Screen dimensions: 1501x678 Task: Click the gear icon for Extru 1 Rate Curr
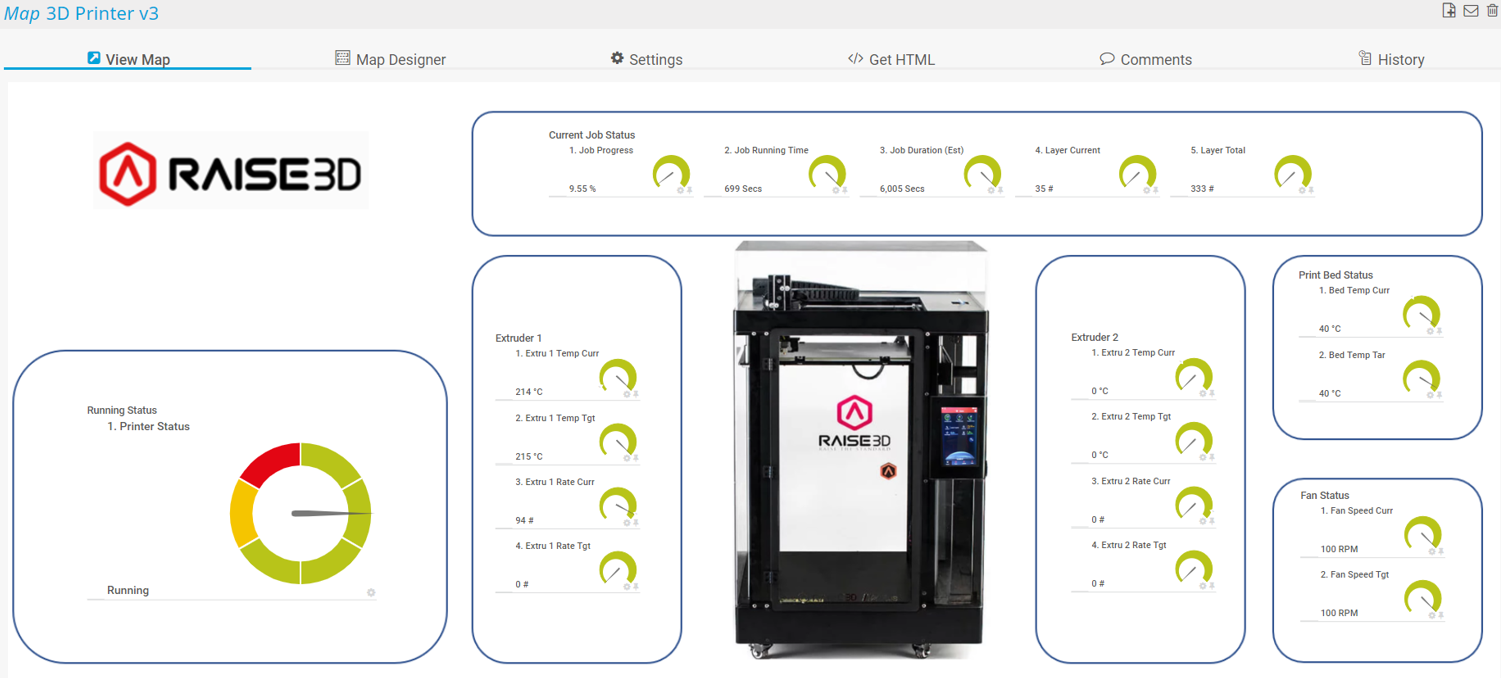627,522
